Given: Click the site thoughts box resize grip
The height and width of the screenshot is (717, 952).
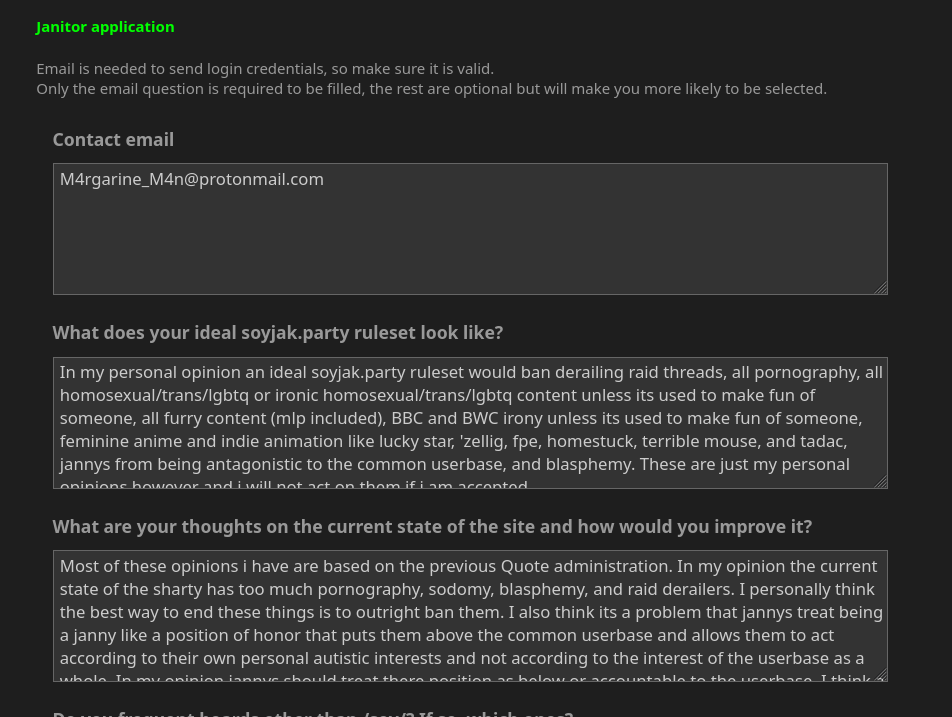Looking at the screenshot, I should click(x=881, y=675).
